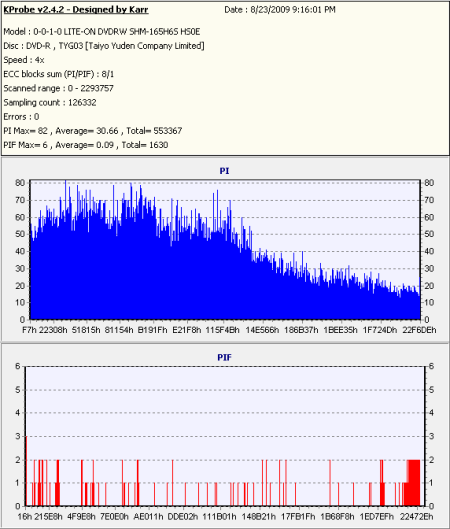Click the PIF Max statistics line
The image size is (450, 529).
click(x=86, y=145)
